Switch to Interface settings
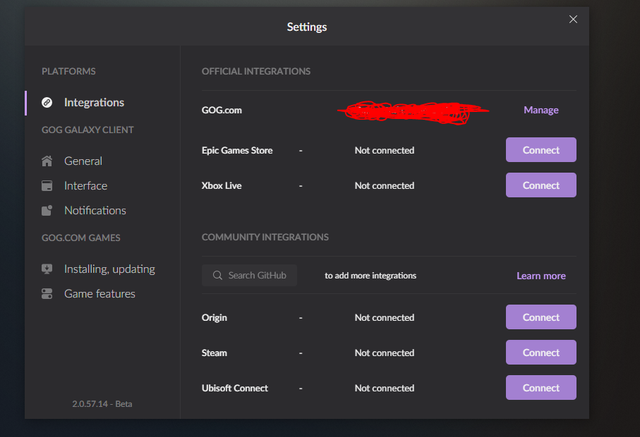The image size is (640, 437). pos(86,186)
